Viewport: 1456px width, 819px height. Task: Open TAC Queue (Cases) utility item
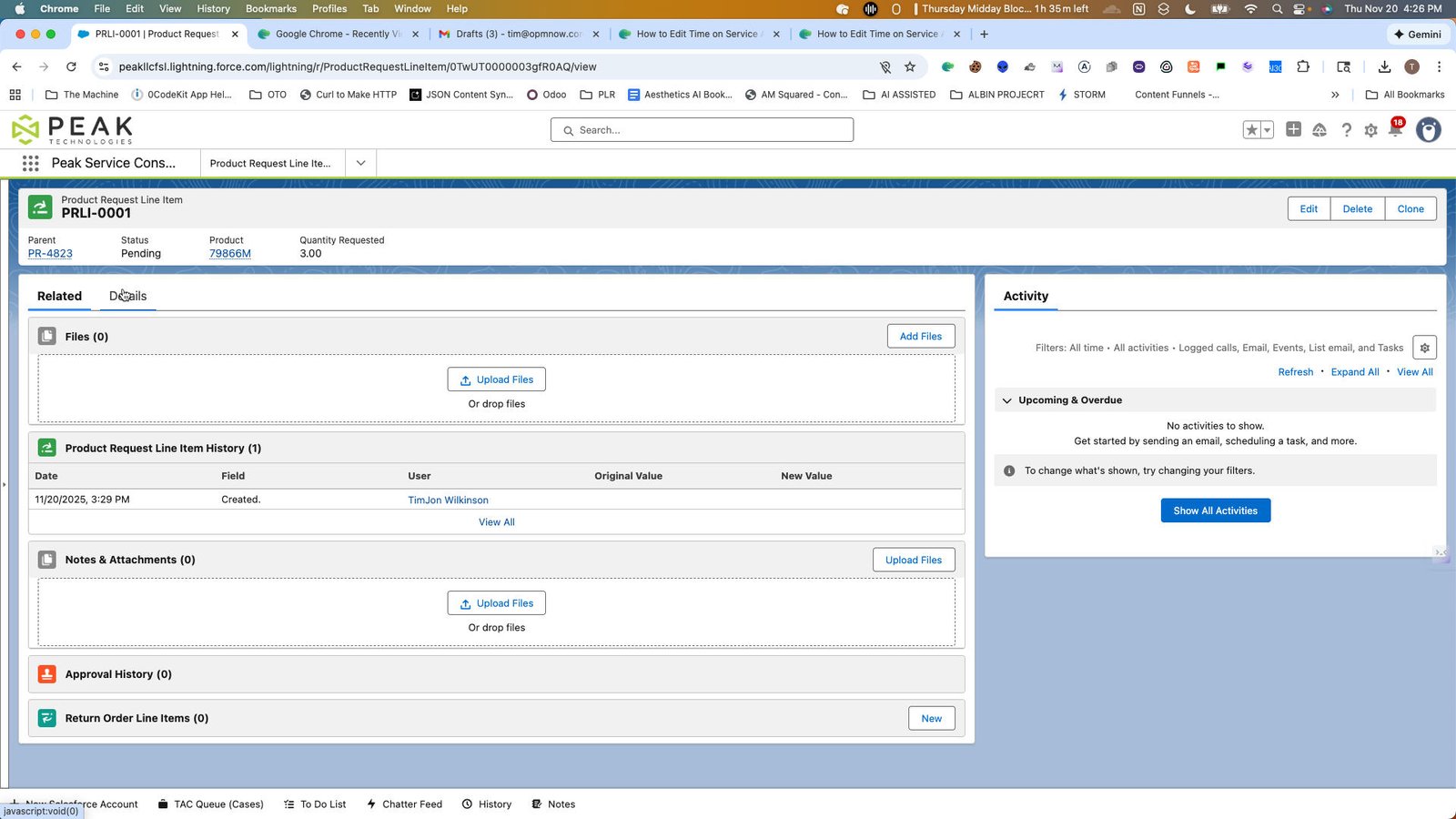pos(210,804)
